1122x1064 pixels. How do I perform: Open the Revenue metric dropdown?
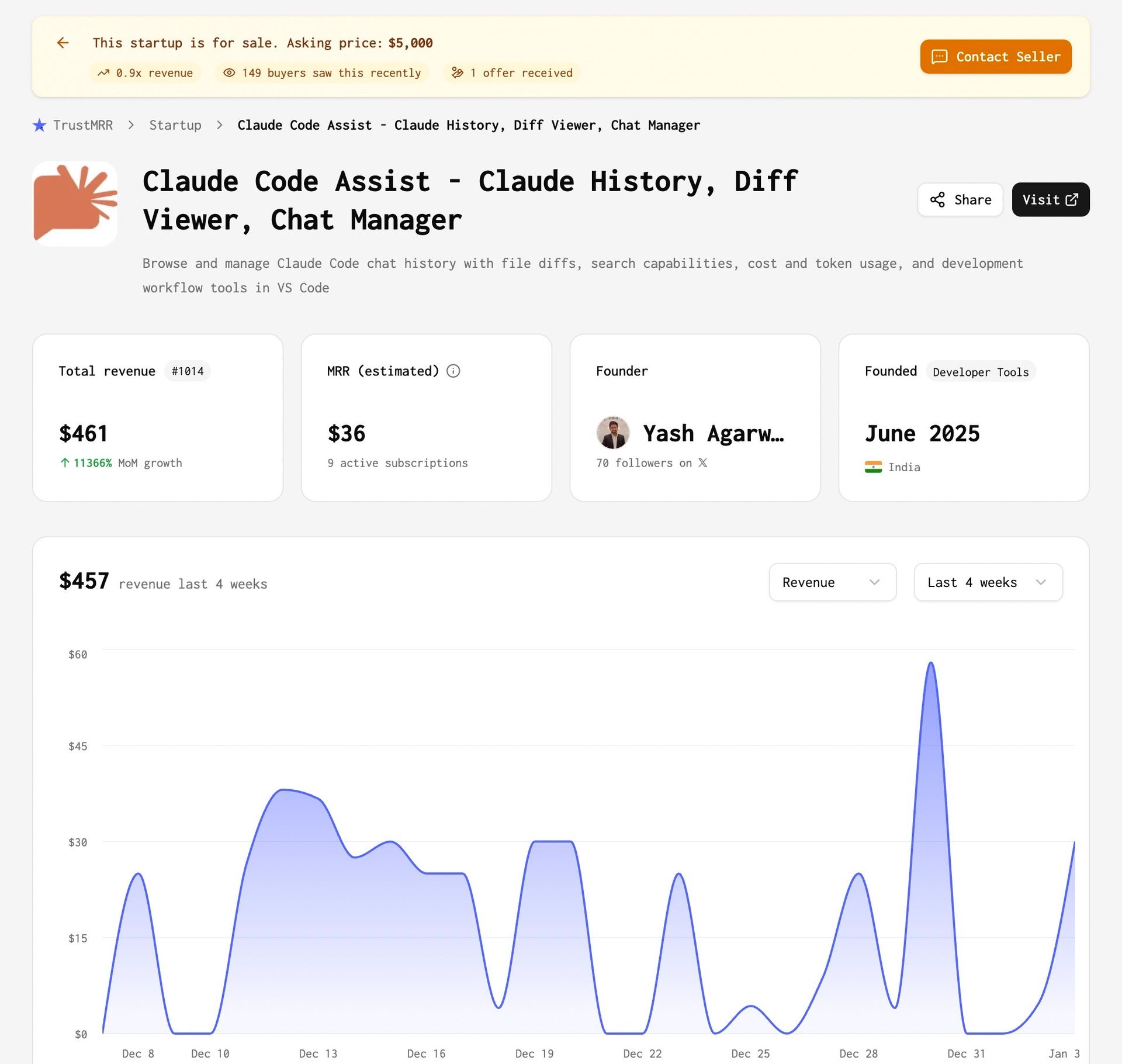[x=832, y=582]
